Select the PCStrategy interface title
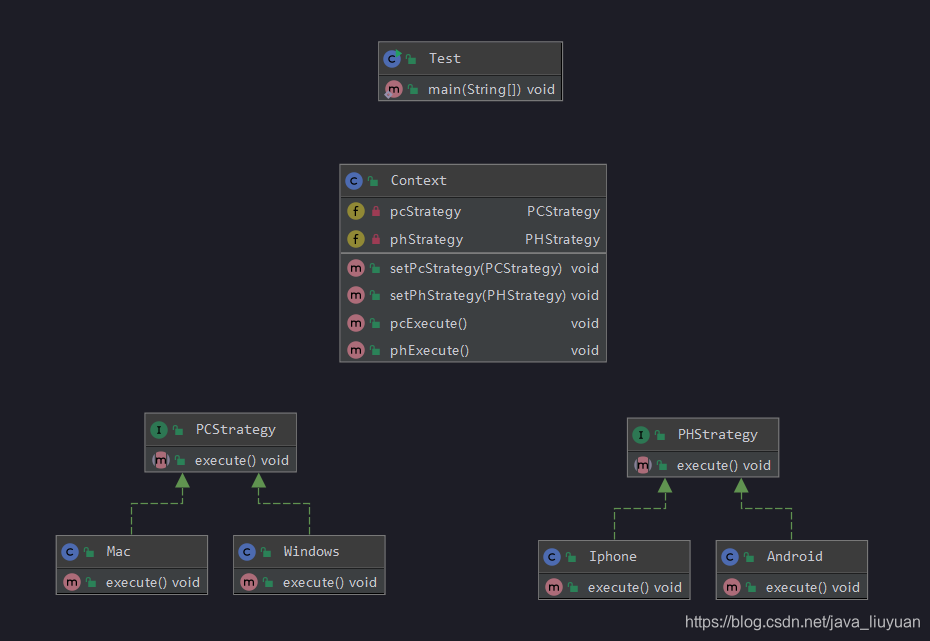The height and width of the screenshot is (641, 930). coord(236,429)
